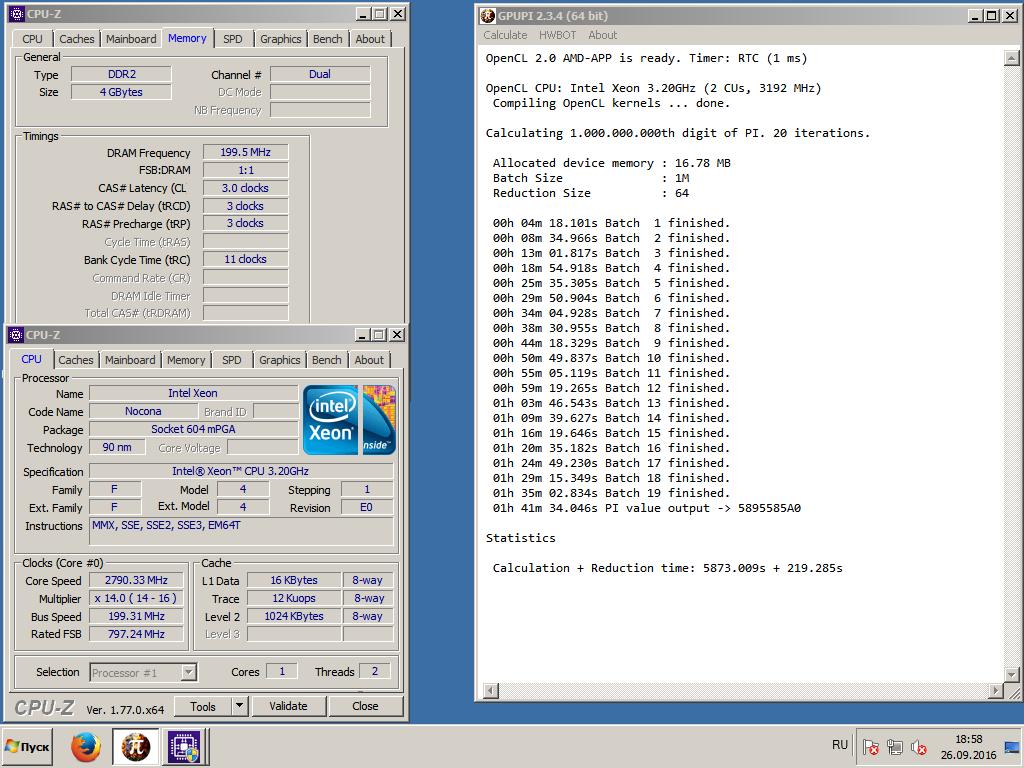This screenshot has width=1024, height=768.
Task: Click the Validate button
Action: (288, 706)
